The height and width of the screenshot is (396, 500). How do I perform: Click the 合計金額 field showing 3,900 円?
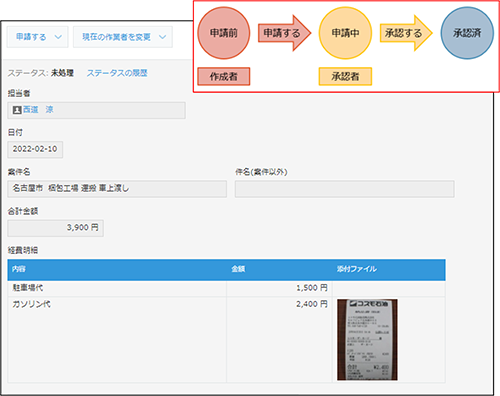pos(55,228)
